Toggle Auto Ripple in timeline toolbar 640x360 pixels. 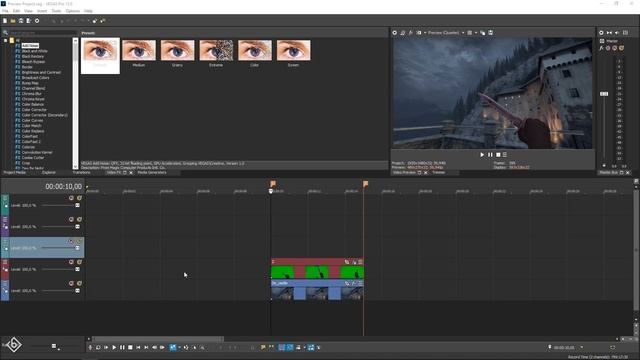(298, 347)
